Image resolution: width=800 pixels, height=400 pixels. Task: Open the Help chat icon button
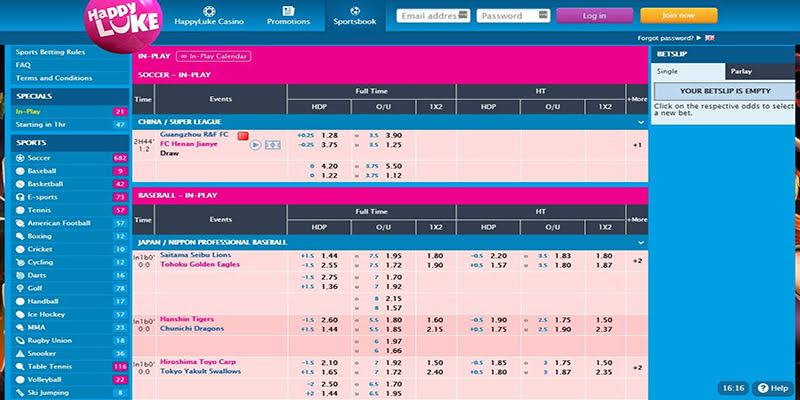tap(773, 388)
